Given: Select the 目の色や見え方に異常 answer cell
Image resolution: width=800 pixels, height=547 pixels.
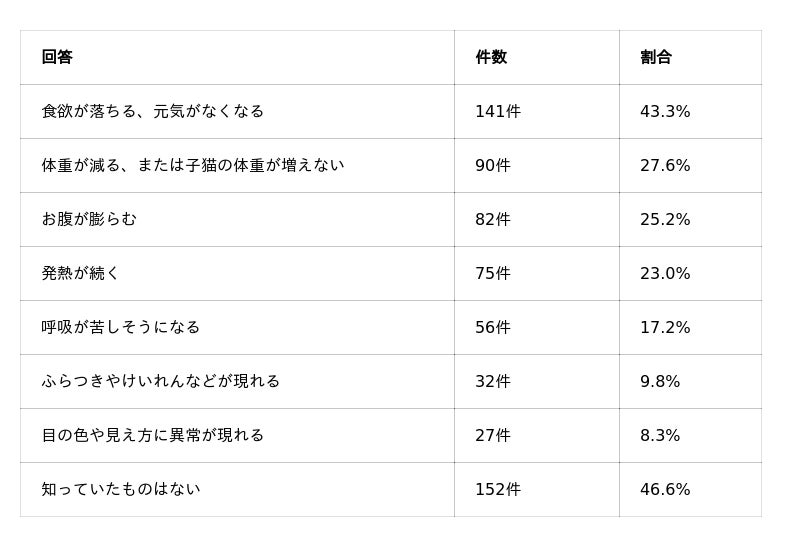Looking at the screenshot, I should [153, 435].
